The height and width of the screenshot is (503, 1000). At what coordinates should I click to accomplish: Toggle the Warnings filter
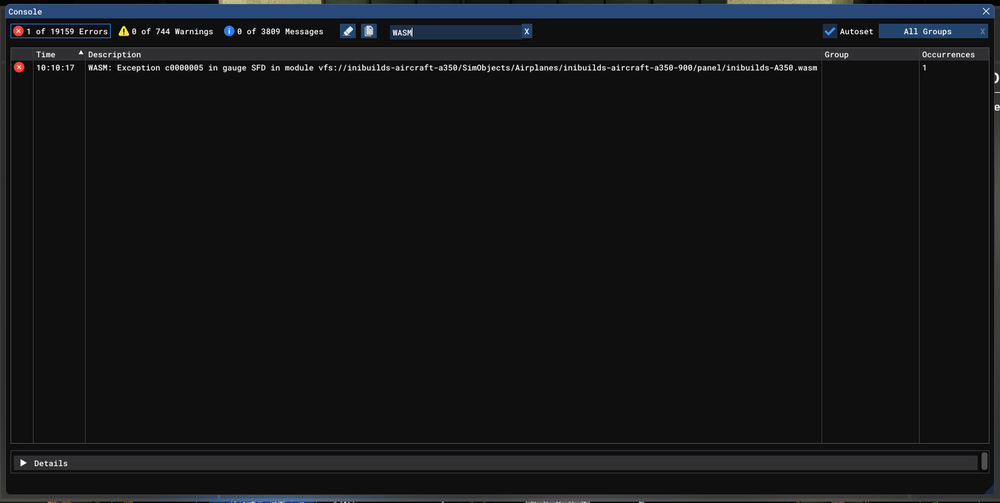pyautogui.click(x=166, y=32)
